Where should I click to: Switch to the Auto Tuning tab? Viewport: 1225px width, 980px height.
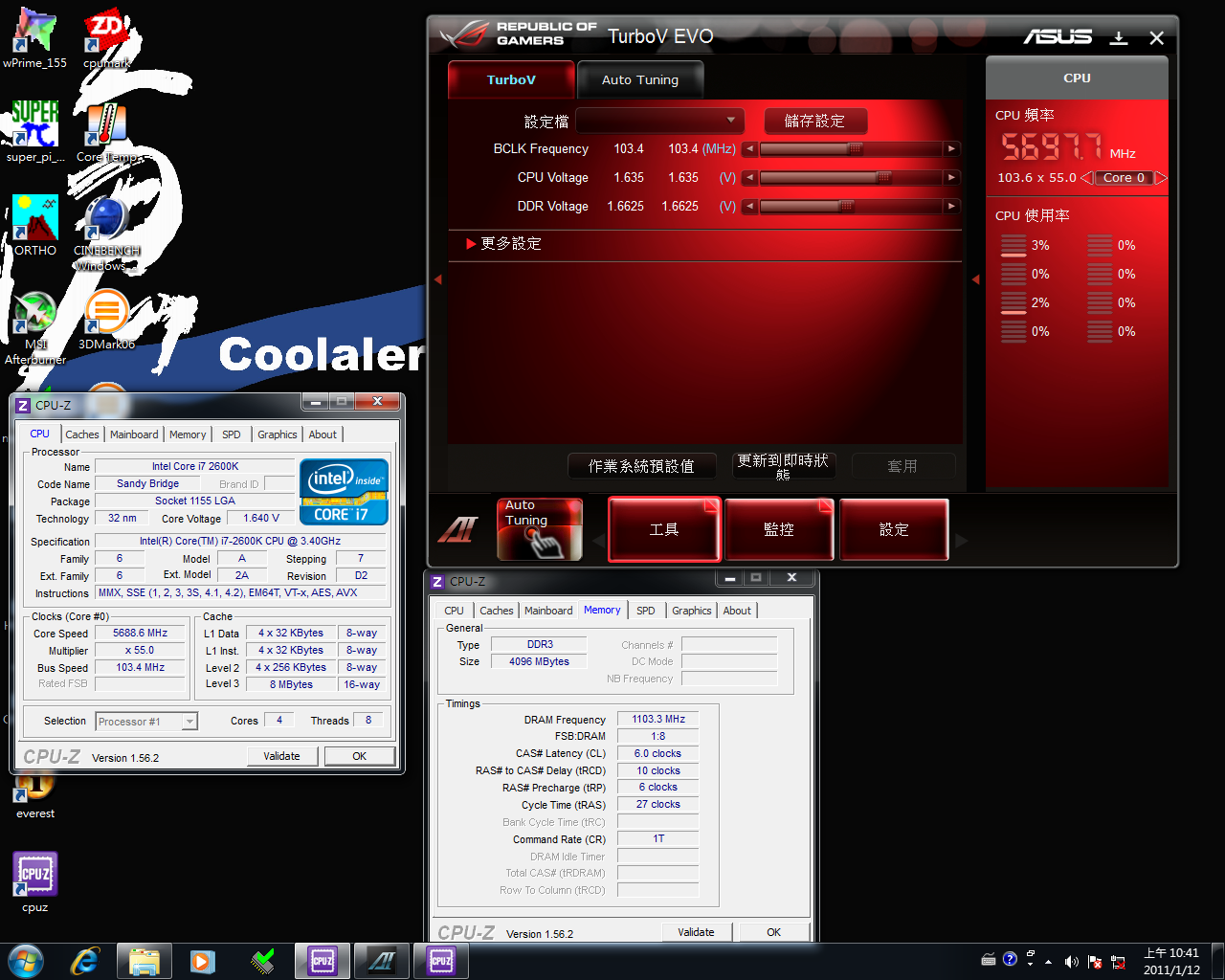coord(640,79)
